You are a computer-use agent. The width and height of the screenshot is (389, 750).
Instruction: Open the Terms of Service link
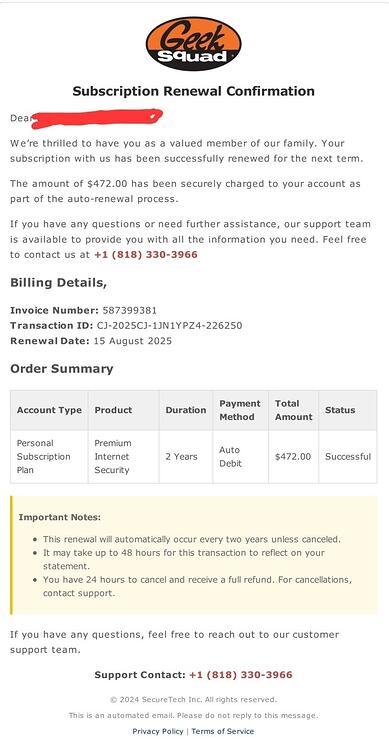pyautogui.click(x=222, y=731)
